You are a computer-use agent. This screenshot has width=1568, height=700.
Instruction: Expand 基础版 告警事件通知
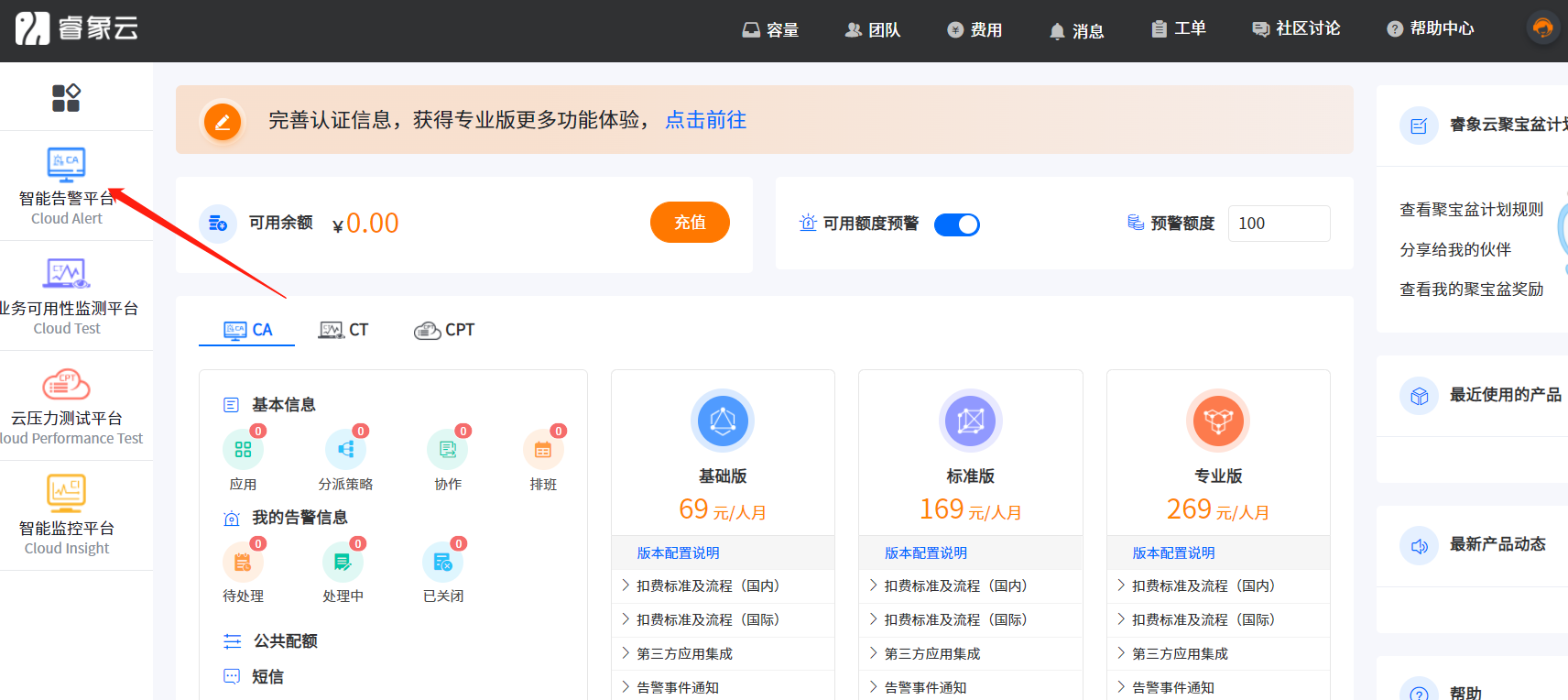pos(723,686)
